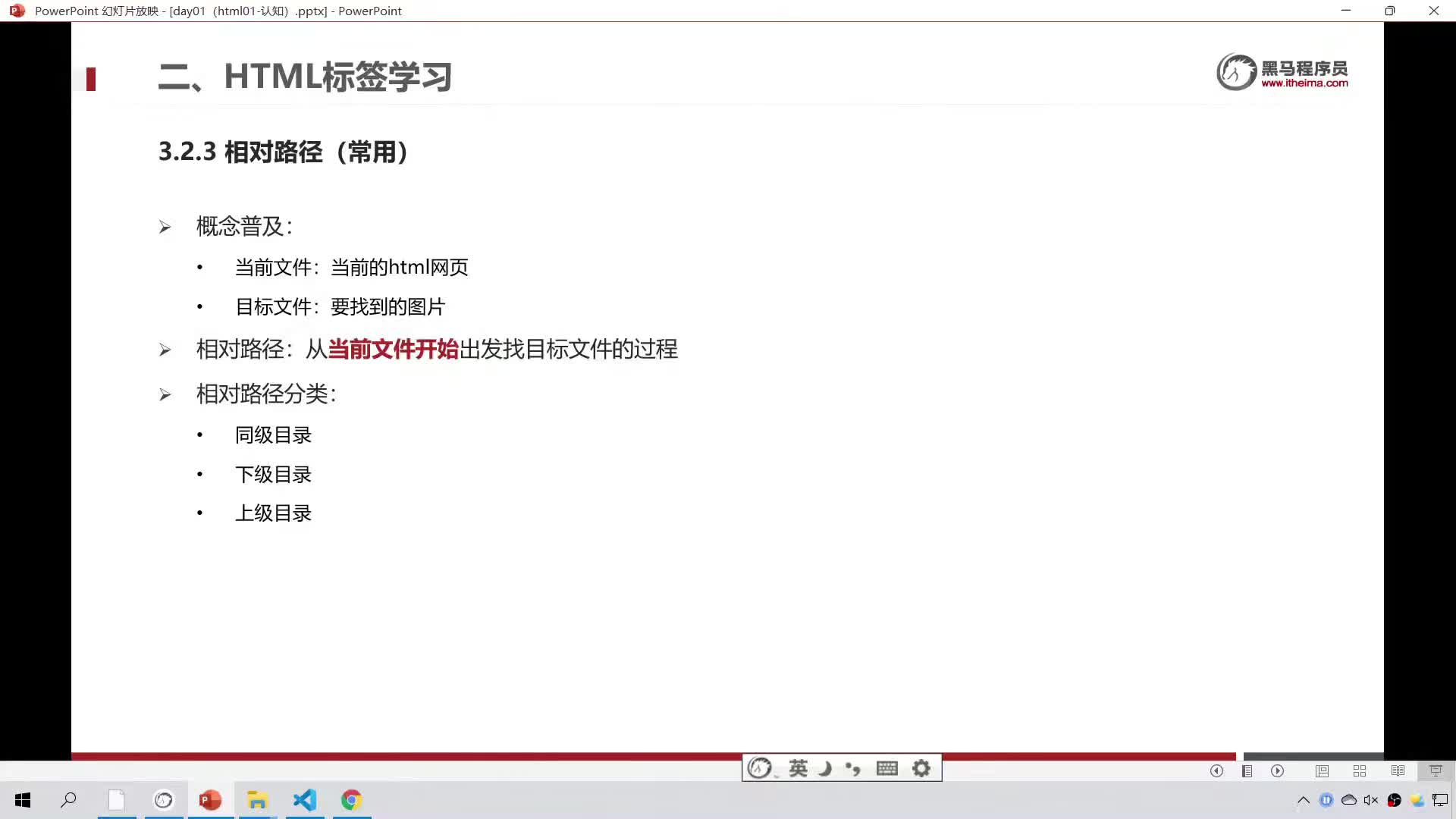Open the network display tray icon
Screen dimensions: 1456x819
click(x=1440, y=800)
